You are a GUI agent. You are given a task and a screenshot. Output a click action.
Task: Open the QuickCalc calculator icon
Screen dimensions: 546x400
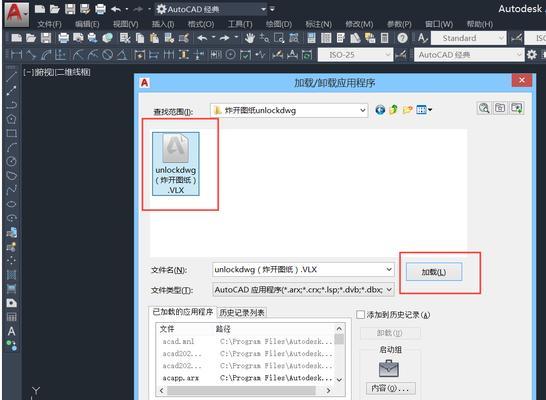pyautogui.click(x=384, y=38)
